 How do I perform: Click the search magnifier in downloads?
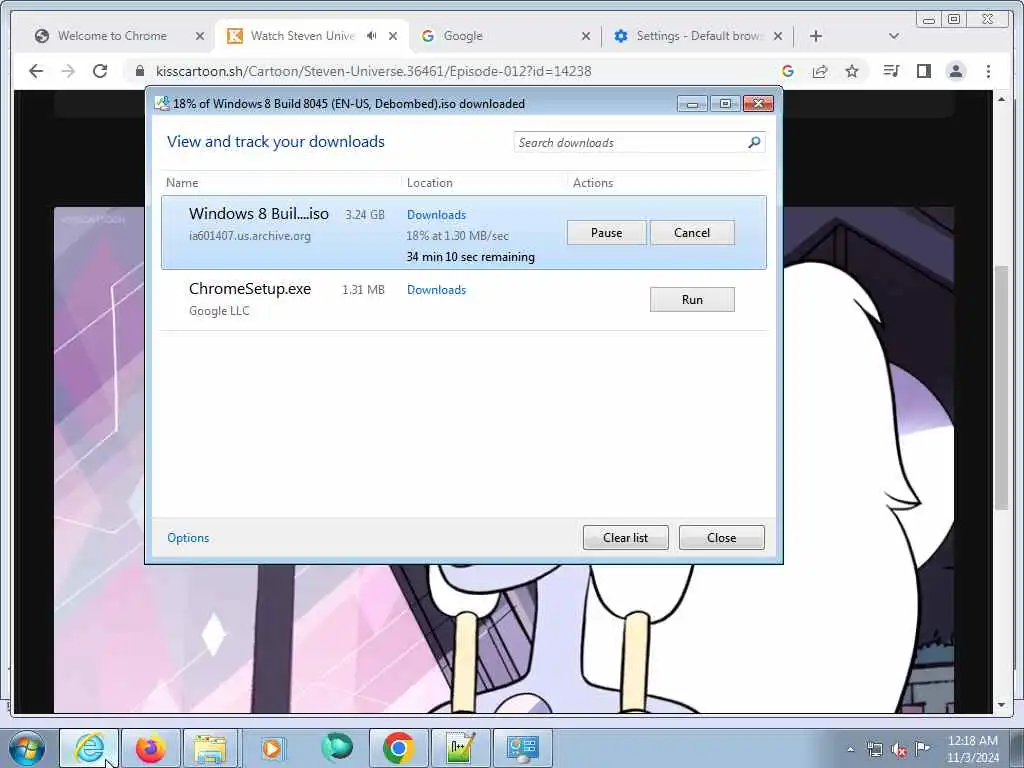pyautogui.click(x=754, y=142)
